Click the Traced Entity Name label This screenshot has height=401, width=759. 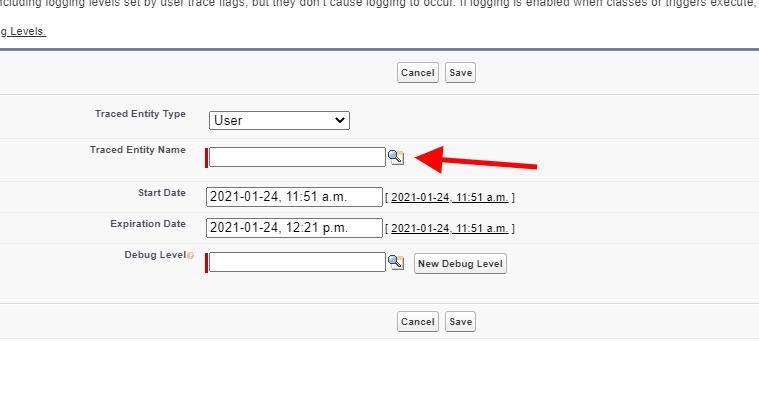click(138, 150)
